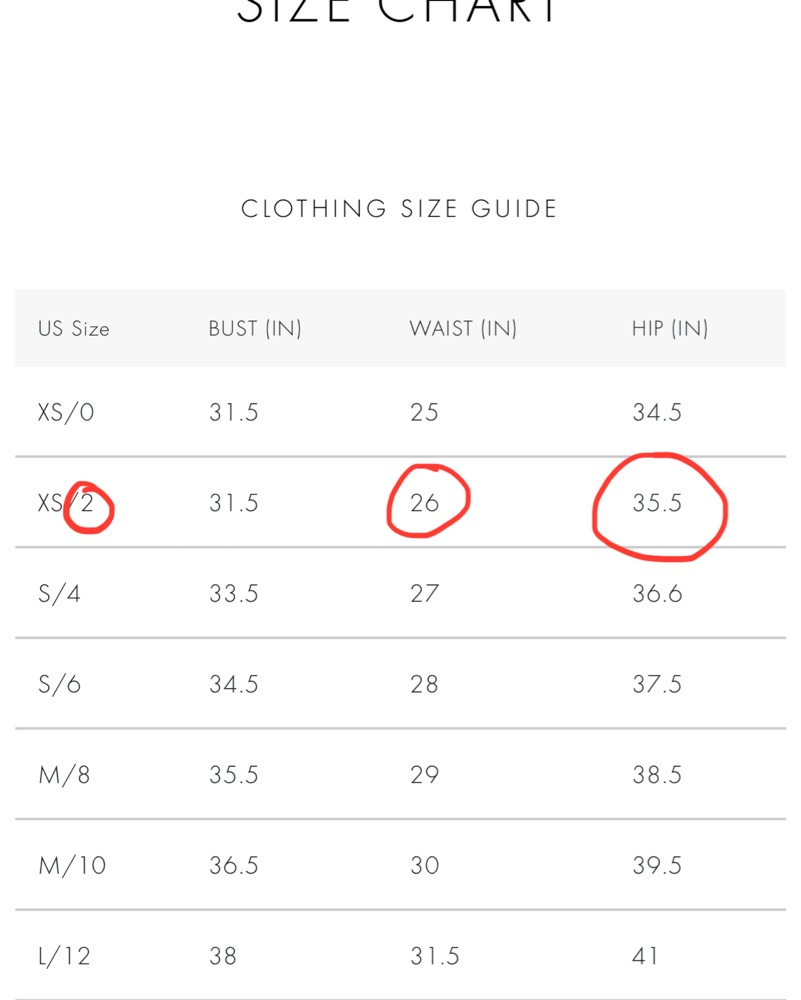
Task: Click the WAIST (IN) column header
Action: pos(463,328)
